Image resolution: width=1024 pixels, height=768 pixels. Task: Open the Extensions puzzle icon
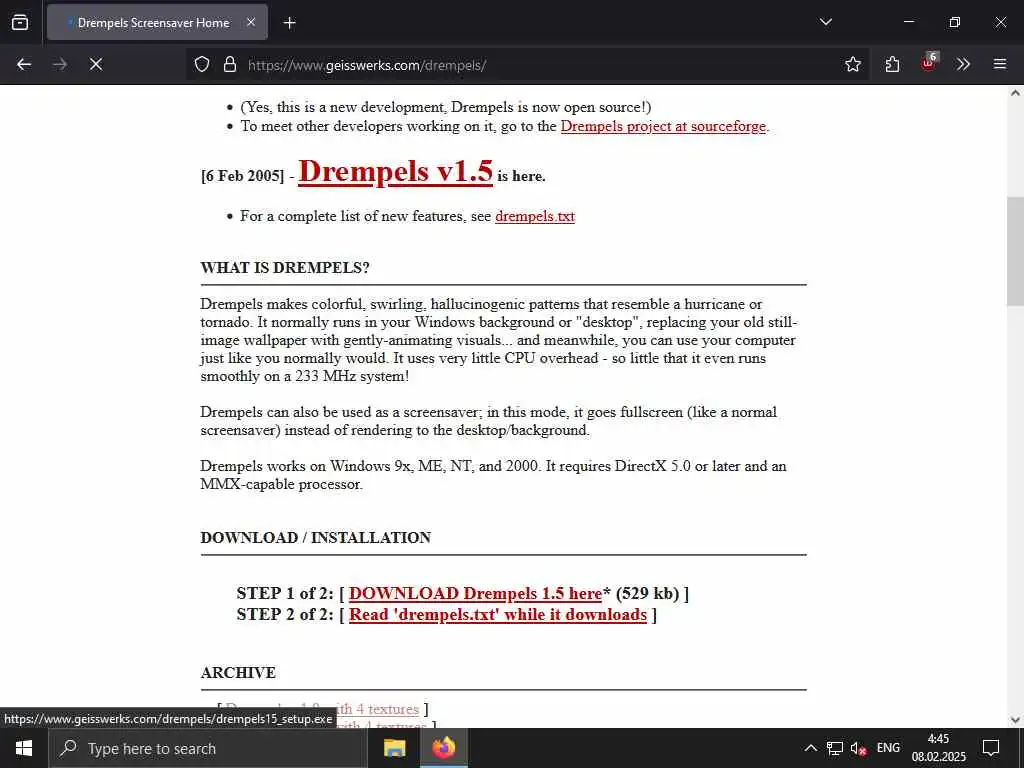coord(892,64)
